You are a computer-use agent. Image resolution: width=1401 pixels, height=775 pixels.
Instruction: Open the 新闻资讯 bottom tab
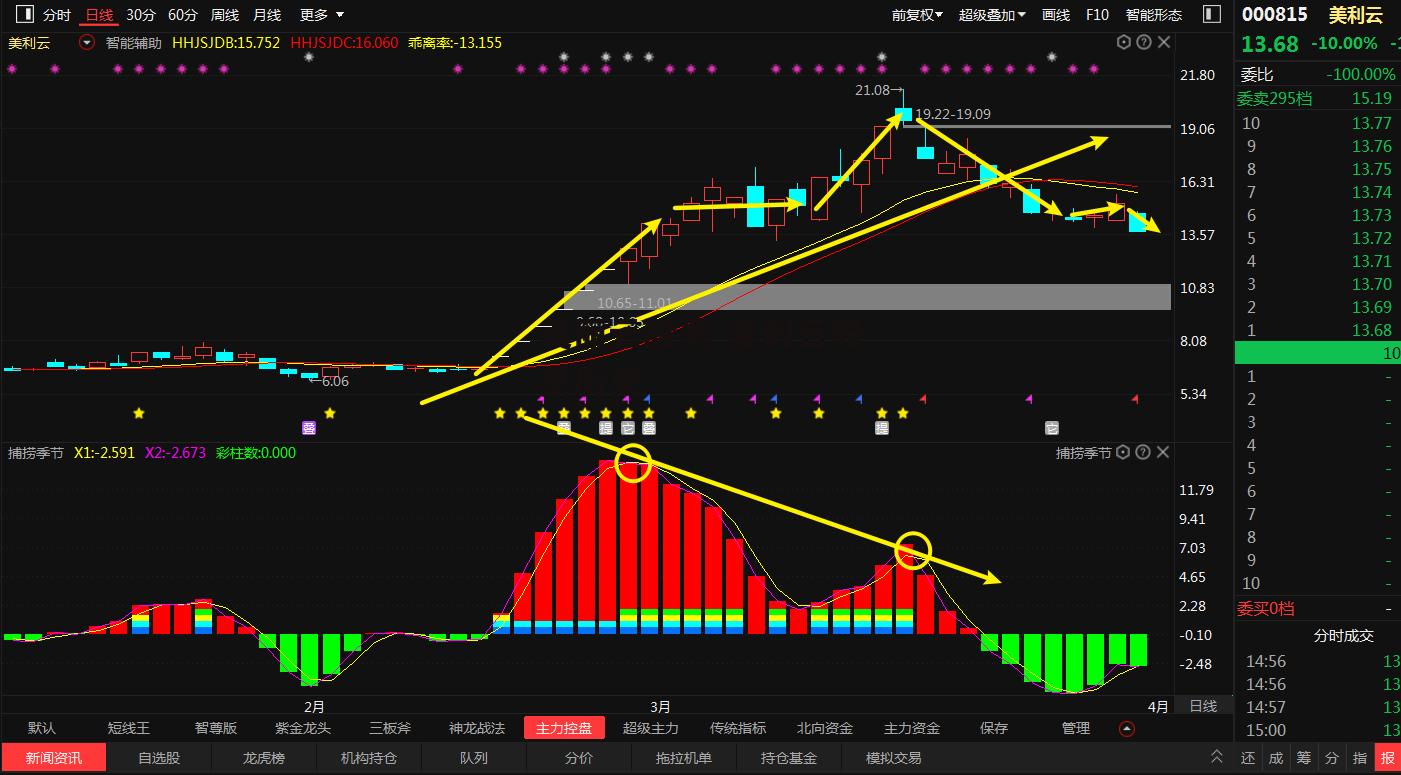point(54,758)
